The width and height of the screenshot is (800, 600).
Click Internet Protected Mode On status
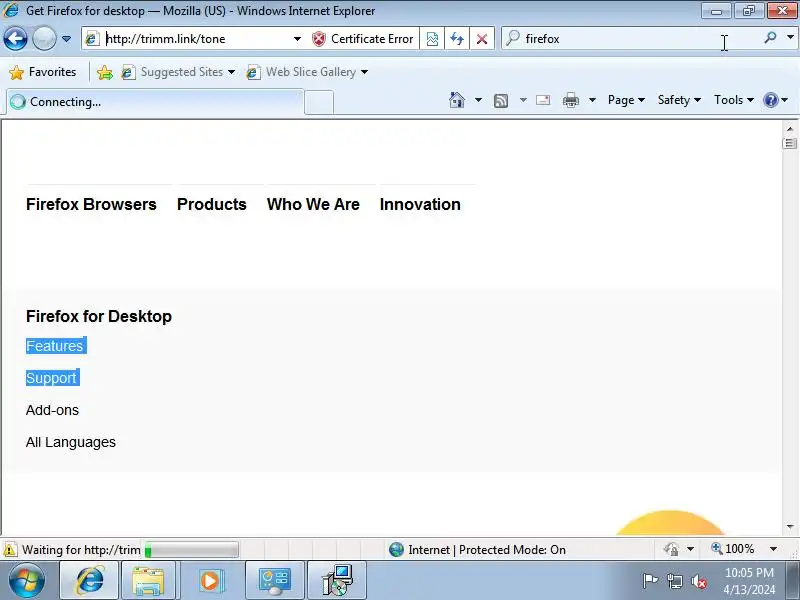(477, 550)
